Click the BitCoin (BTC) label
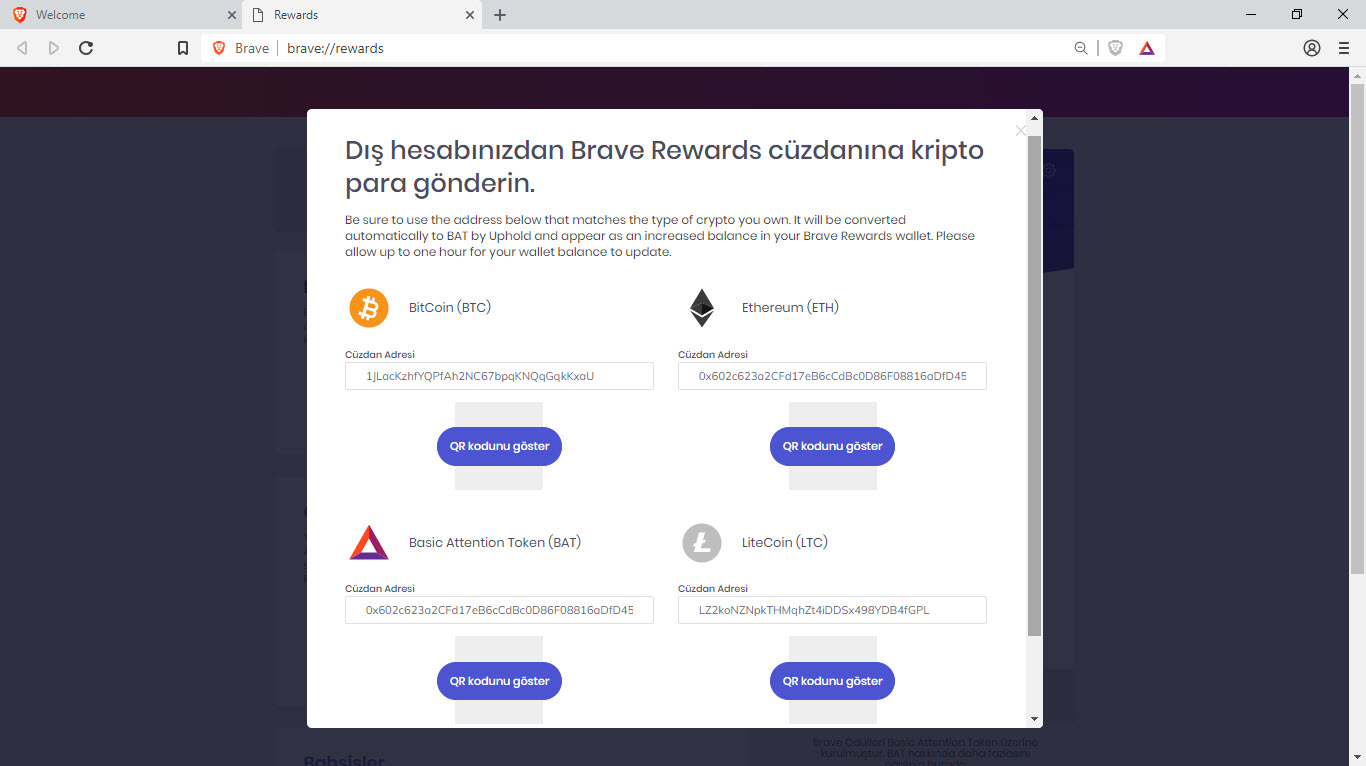This screenshot has width=1366, height=766. tap(450, 308)
